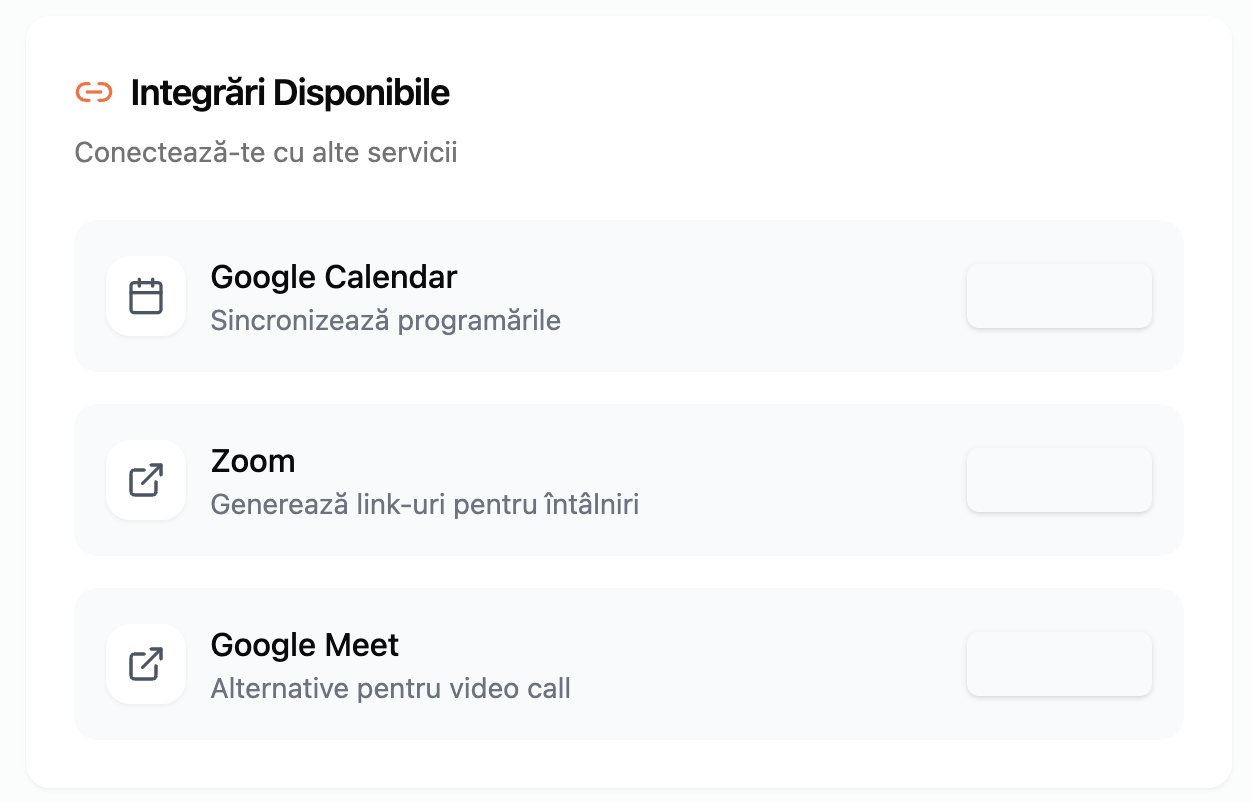Click the Conectează-te cu alte servicii subtitle
This screenshot has width=1252, height=802.
(x=265, y=152)
